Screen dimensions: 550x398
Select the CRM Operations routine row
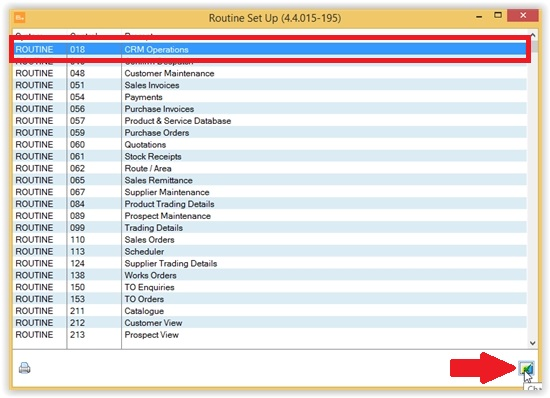tap(269, 49)
